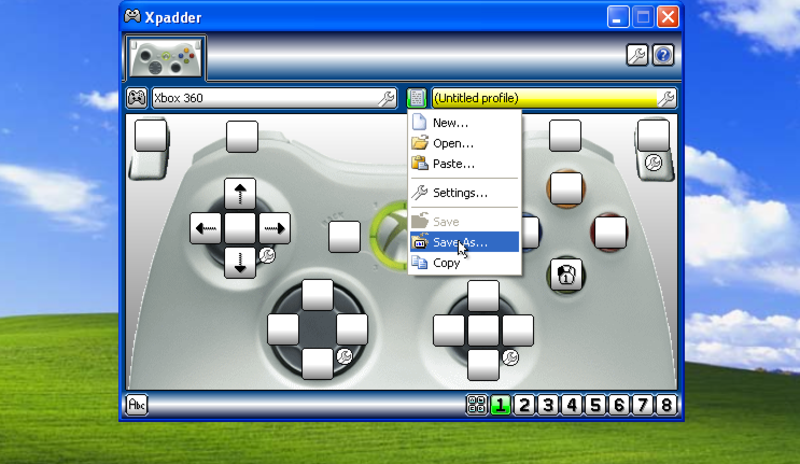This screenshot has height=464, width=800.
Task: Switch to set 2
Action: point(524,405)
